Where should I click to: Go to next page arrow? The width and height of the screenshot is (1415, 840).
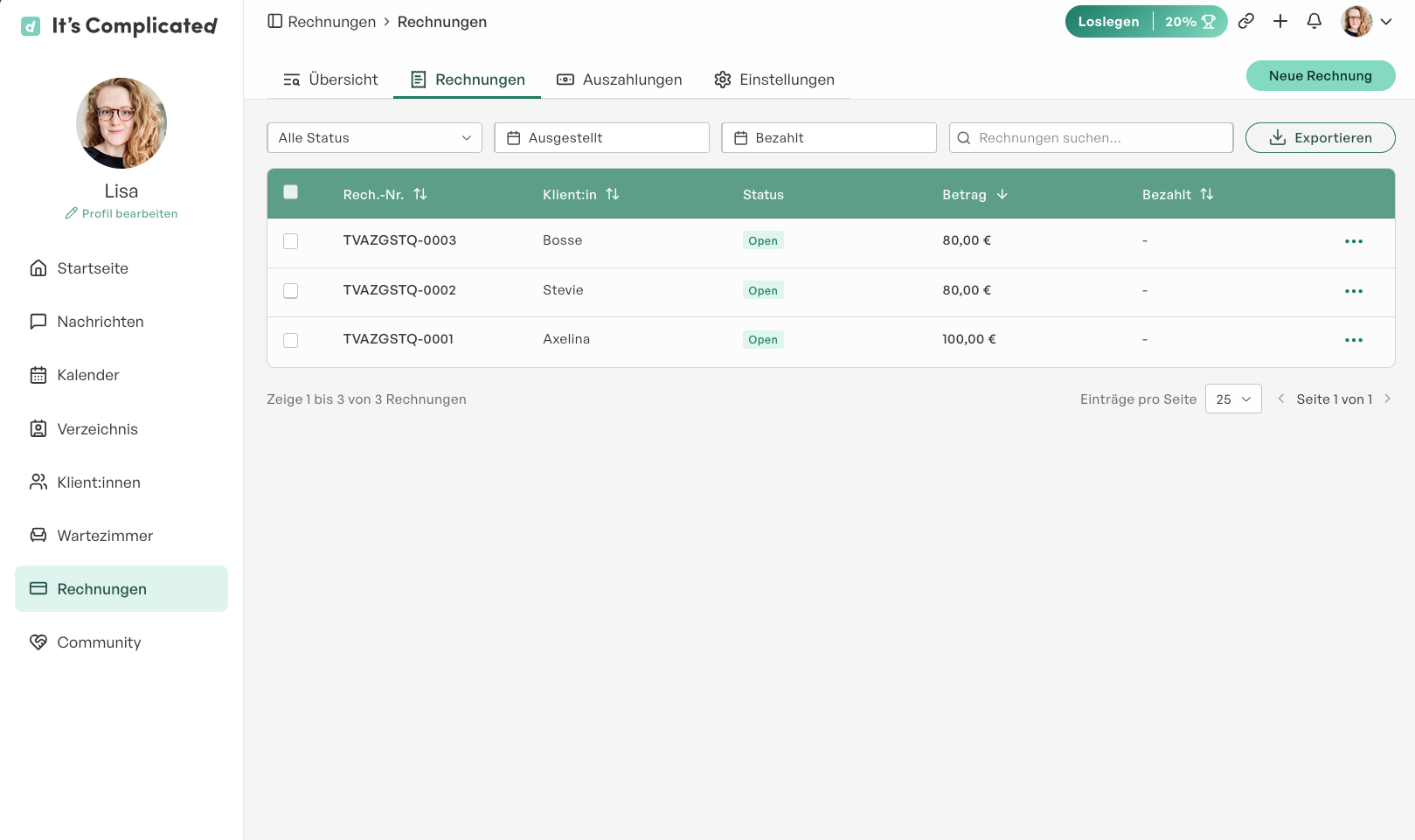pyautogui.click(x=1387, y=399)
